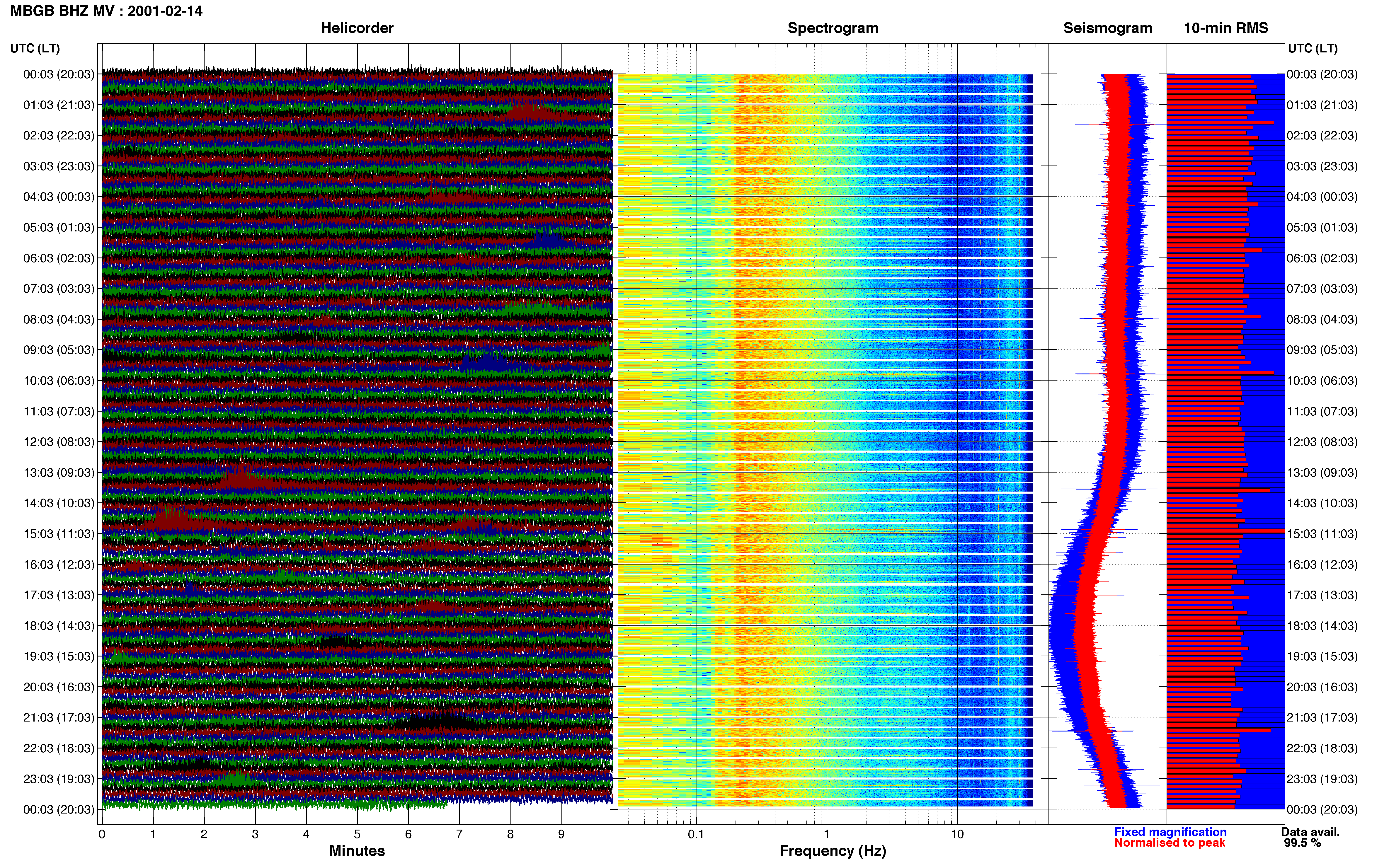Click 21:03 (17:03) on the helicorder time axis
The height and width of the screenshot is (868, 1389).
click(x=59, y=718)
